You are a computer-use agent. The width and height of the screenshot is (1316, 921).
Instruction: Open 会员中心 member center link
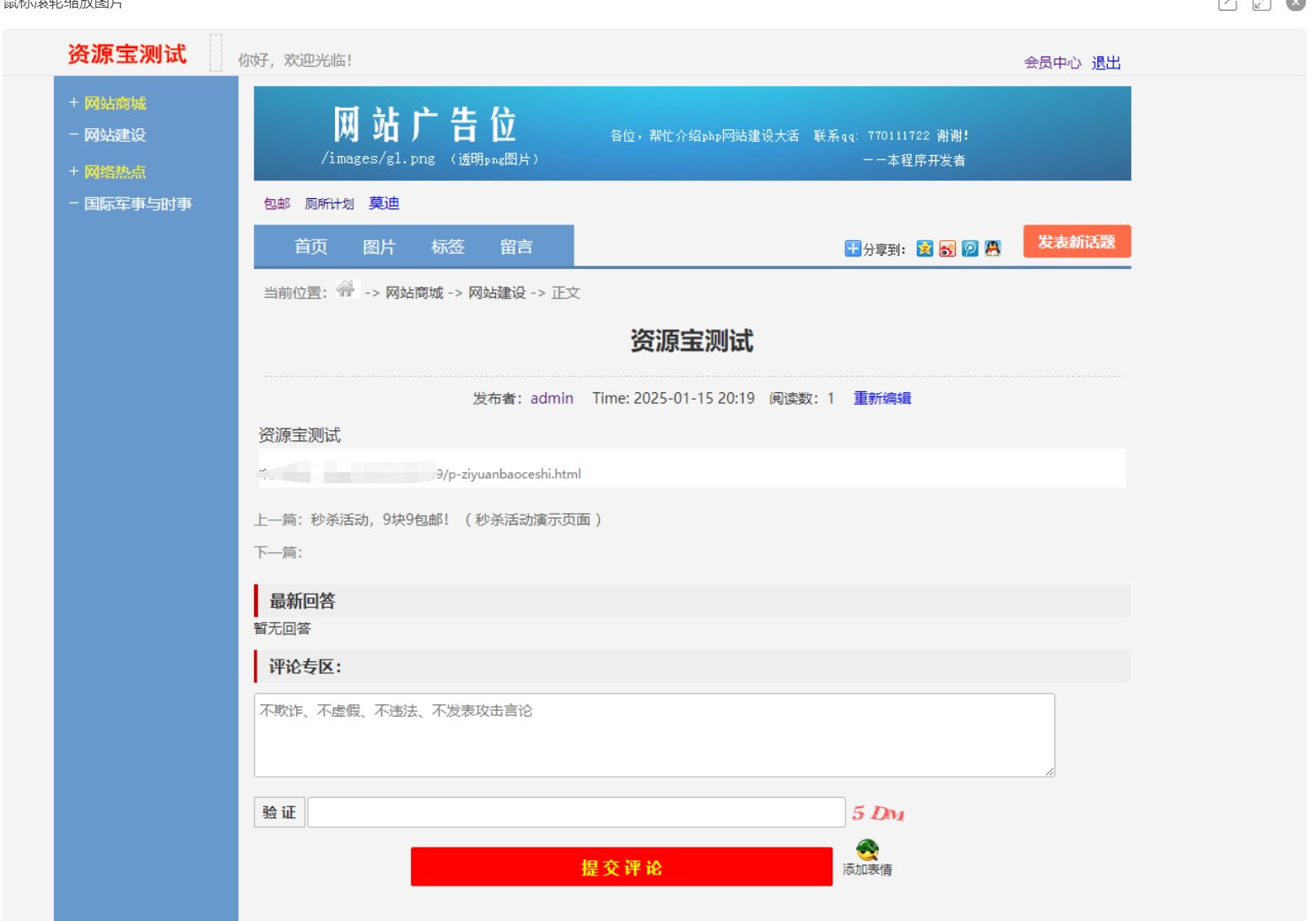[1052, 62]
